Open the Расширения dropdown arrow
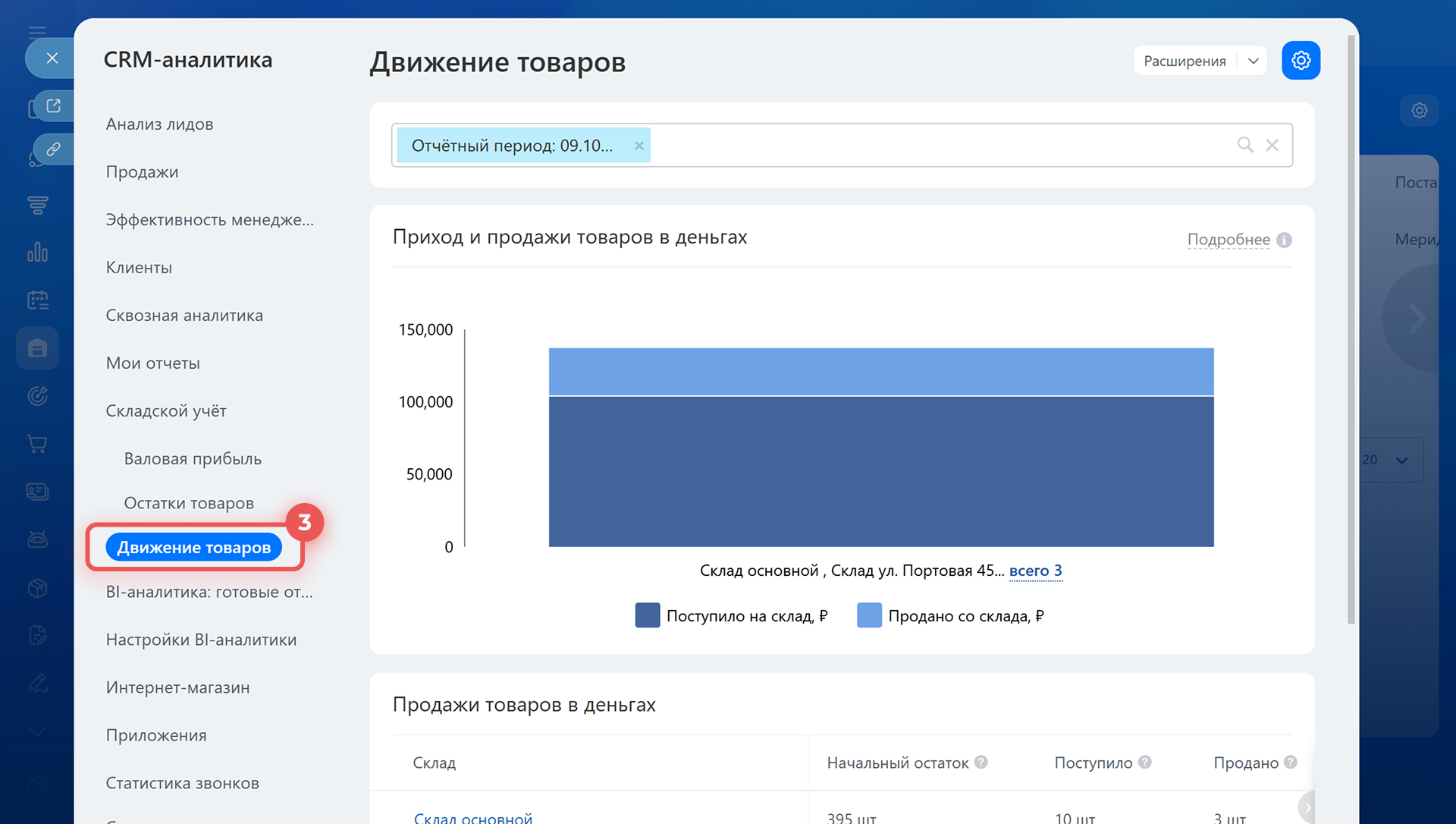The height and width of the screenshot is (824, 1456). 1253,61
